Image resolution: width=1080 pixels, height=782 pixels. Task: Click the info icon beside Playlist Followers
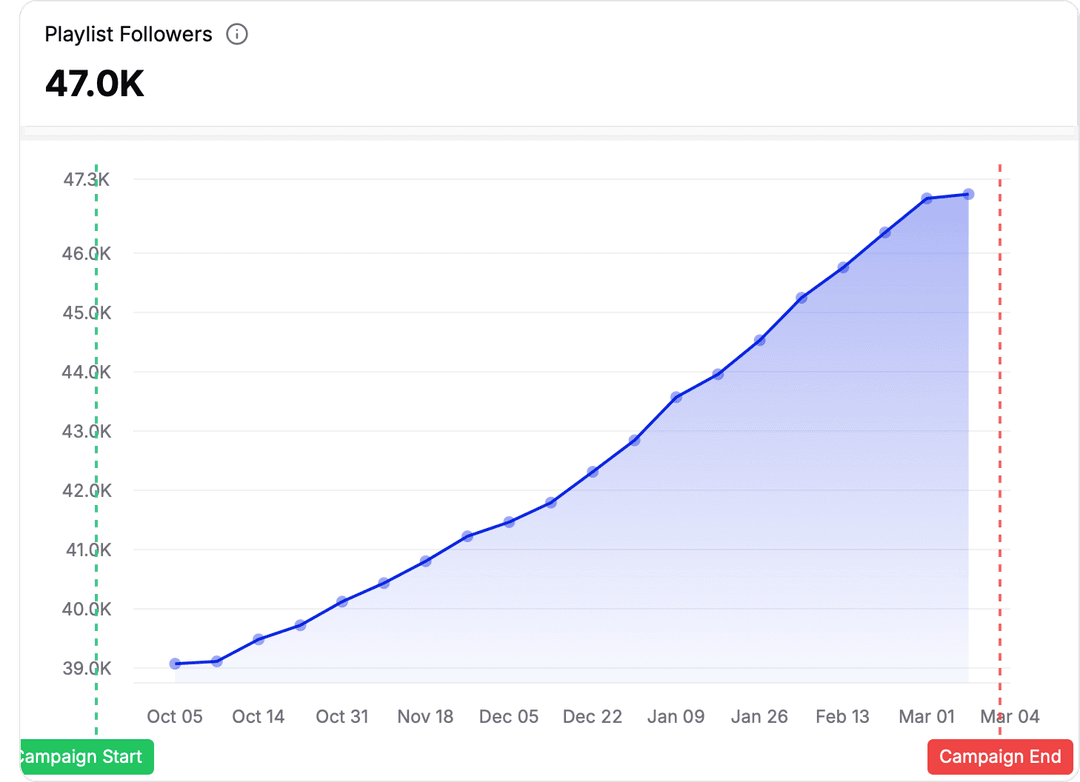(x=237, y=33)
